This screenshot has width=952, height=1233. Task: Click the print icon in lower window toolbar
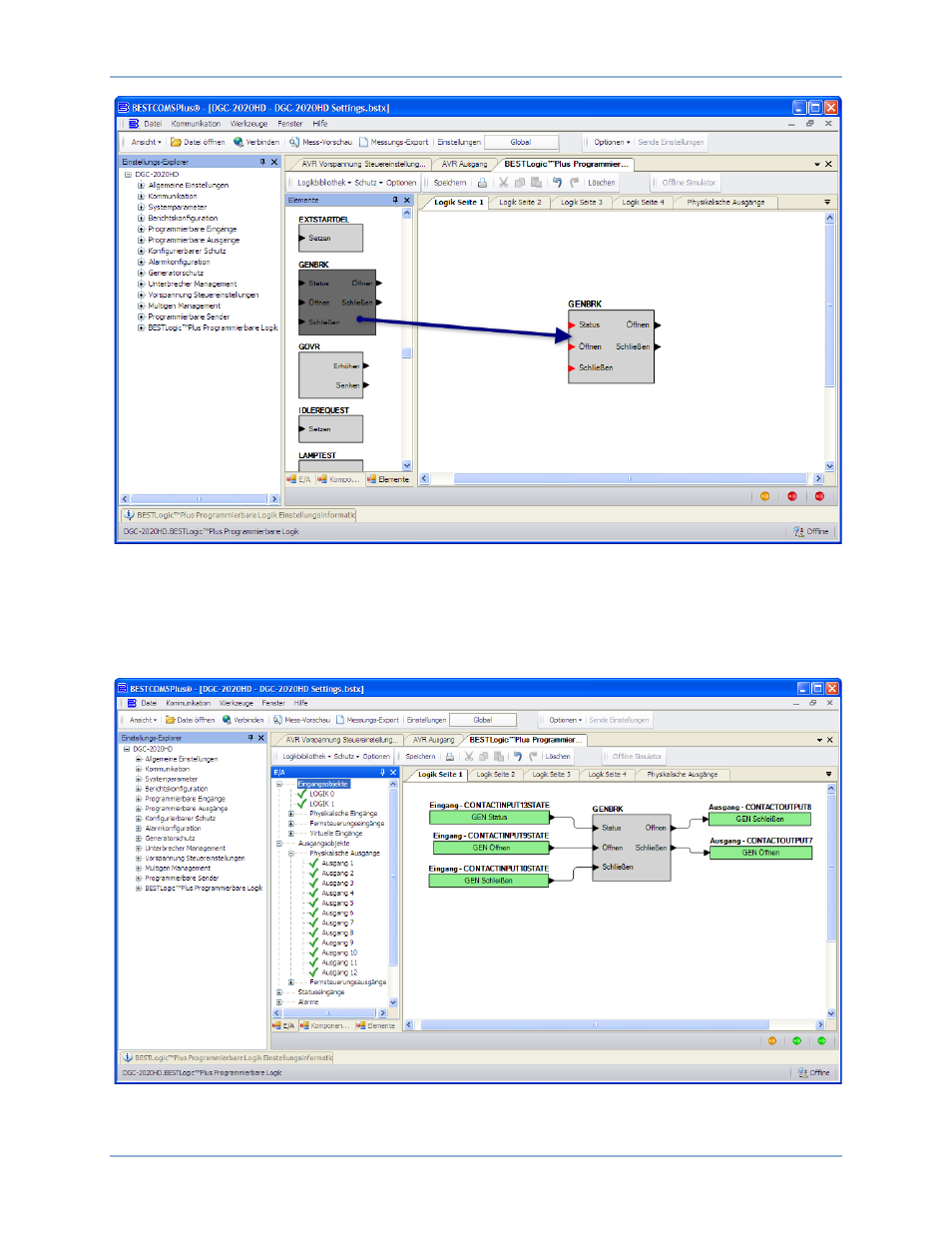click(450, 757)
